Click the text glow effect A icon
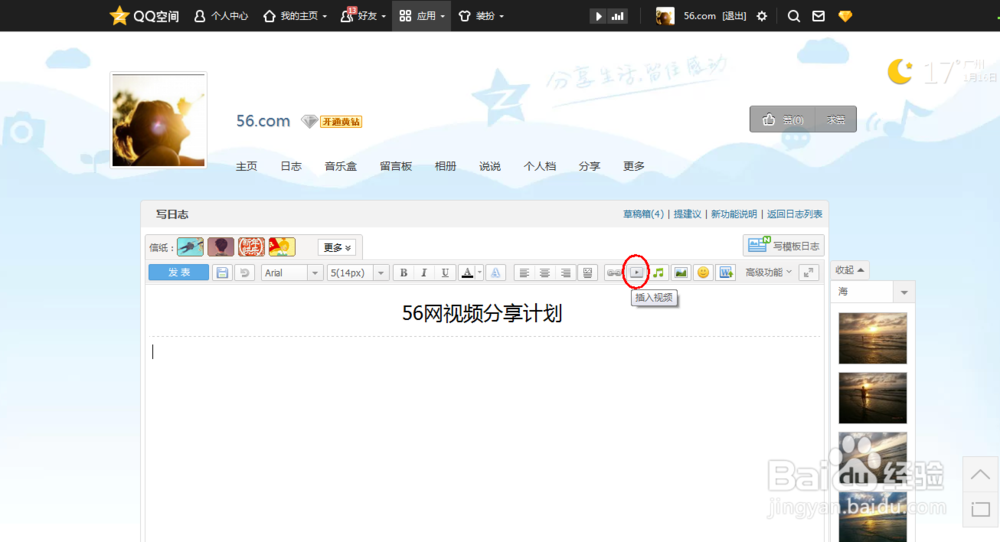The width and height of the screenshot is (1000, 542). (x=496, y=273)
